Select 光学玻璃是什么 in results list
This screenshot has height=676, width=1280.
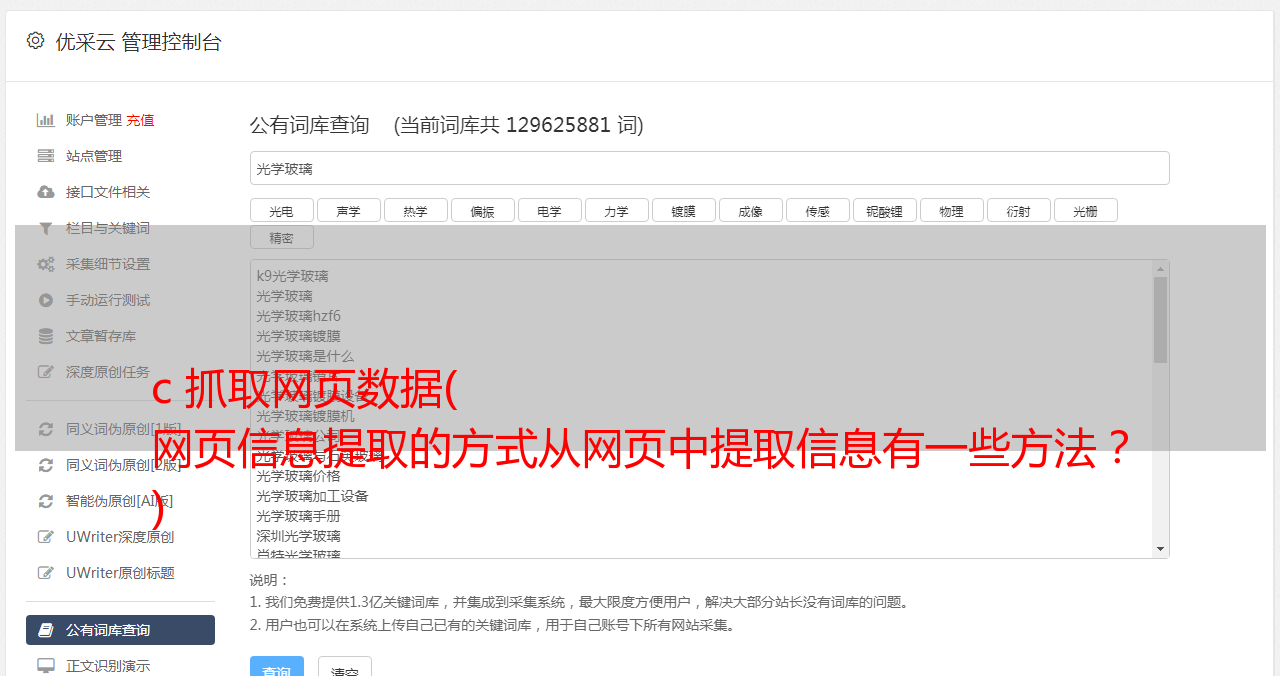point(305,356)
